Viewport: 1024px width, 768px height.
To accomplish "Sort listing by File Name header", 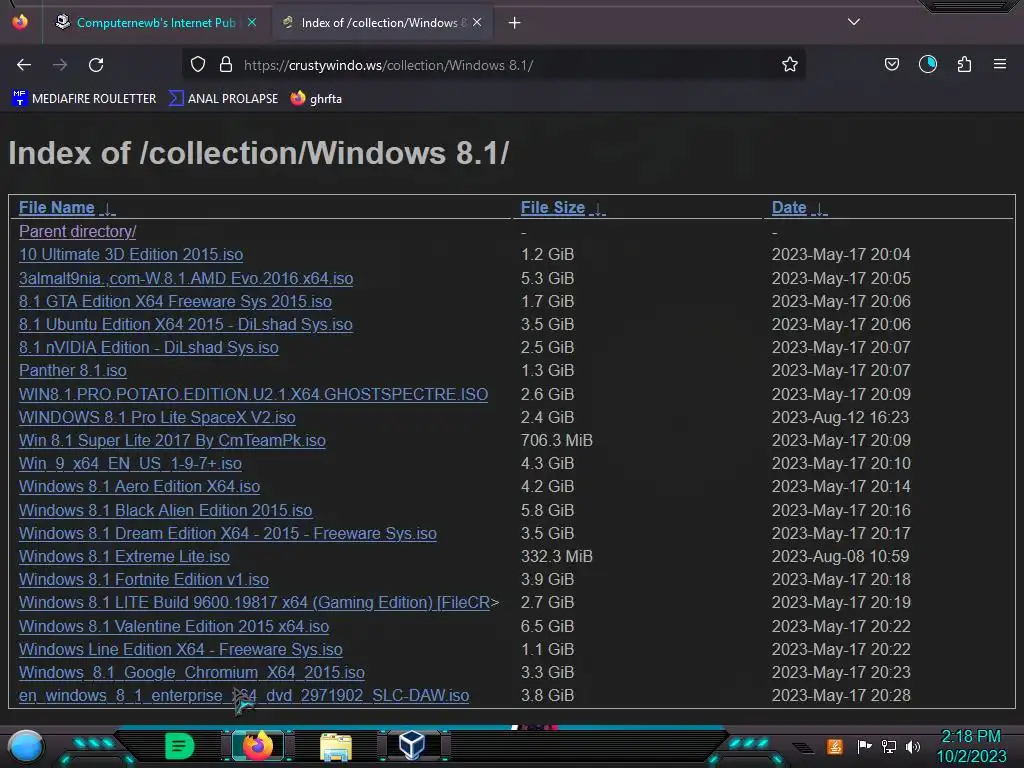I will [x=57, y=208].
